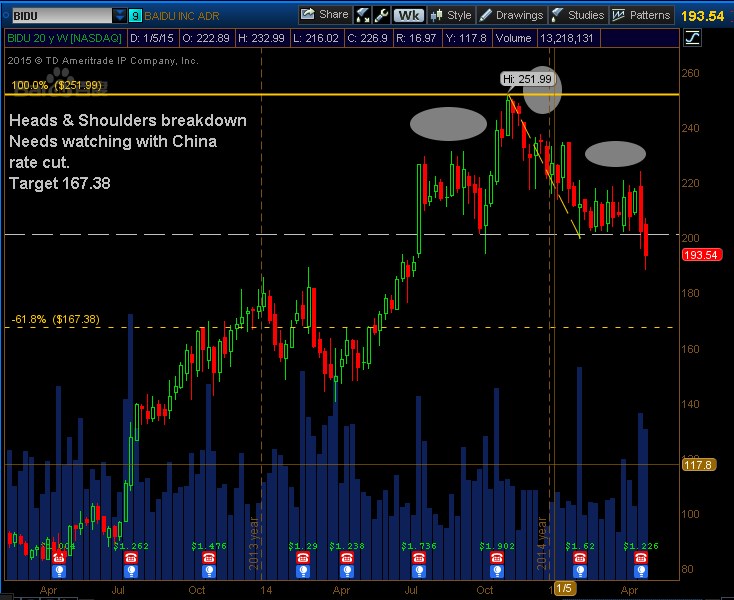Click the BIDU symbol input field
Screen dimensions: 734x600
[x=62, y=16]
